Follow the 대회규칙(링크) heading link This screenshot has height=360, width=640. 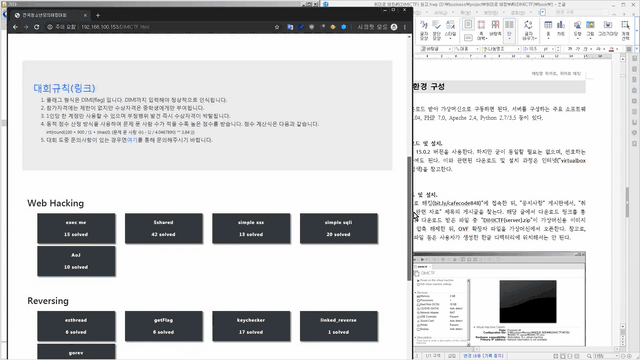pos(64,88)
